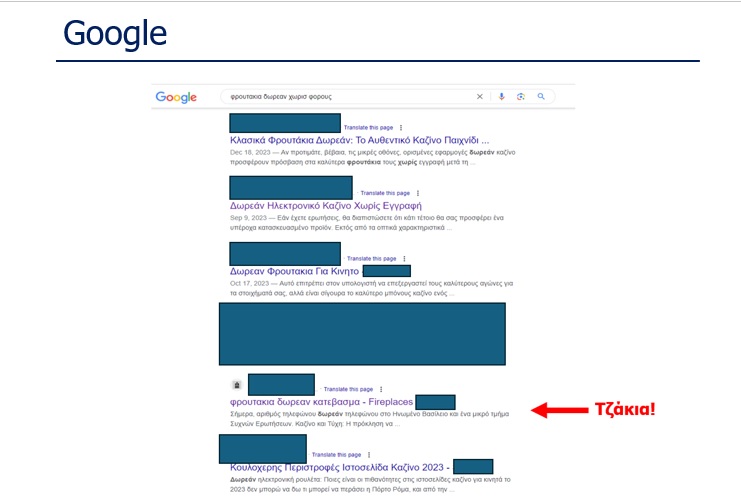Translate this page for Κλασικά Φρουτάκια result

click(x=368, y=128)
